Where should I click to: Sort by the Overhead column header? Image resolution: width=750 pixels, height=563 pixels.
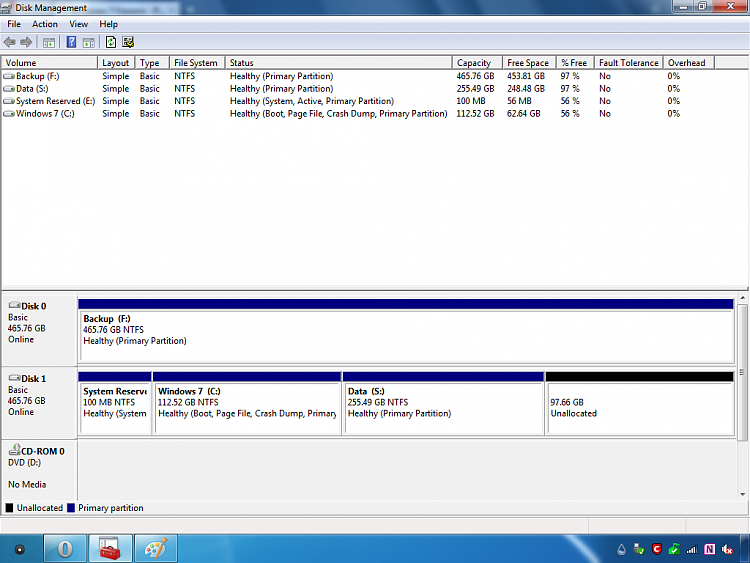pyautogui.click(x=689, y=63)
